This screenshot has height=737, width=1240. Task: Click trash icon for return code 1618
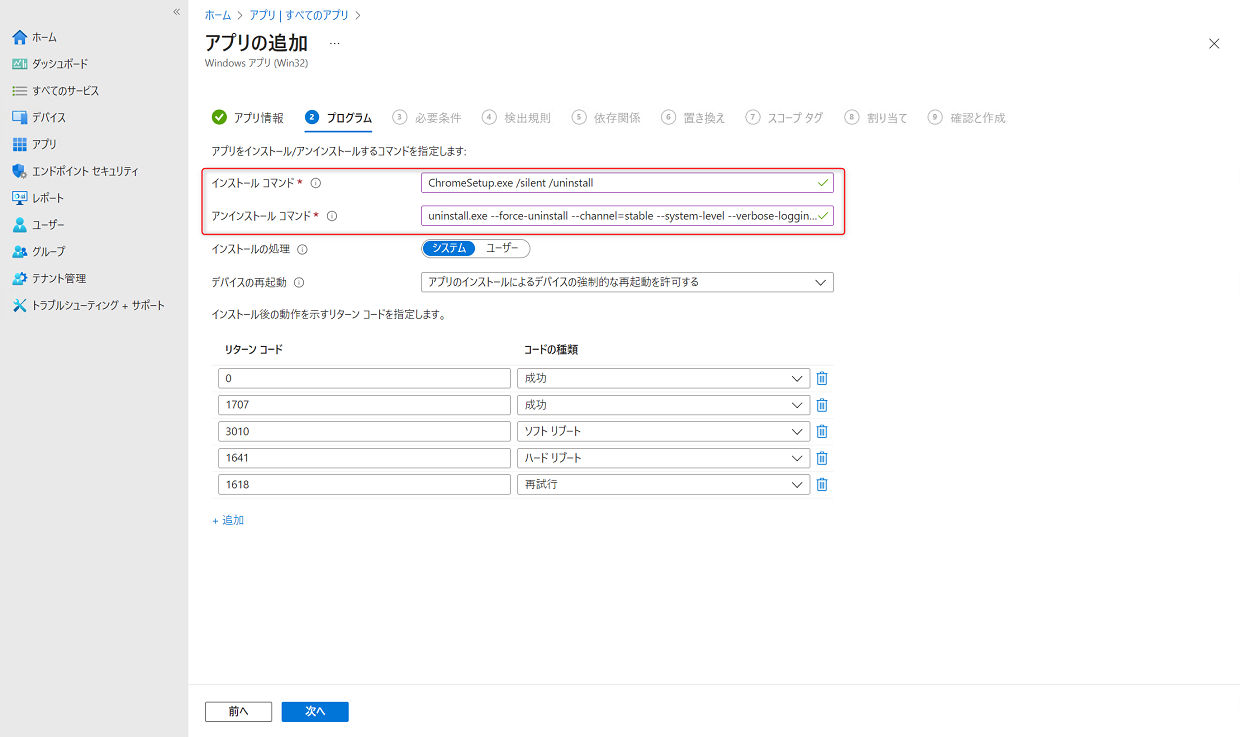(822, 484)
